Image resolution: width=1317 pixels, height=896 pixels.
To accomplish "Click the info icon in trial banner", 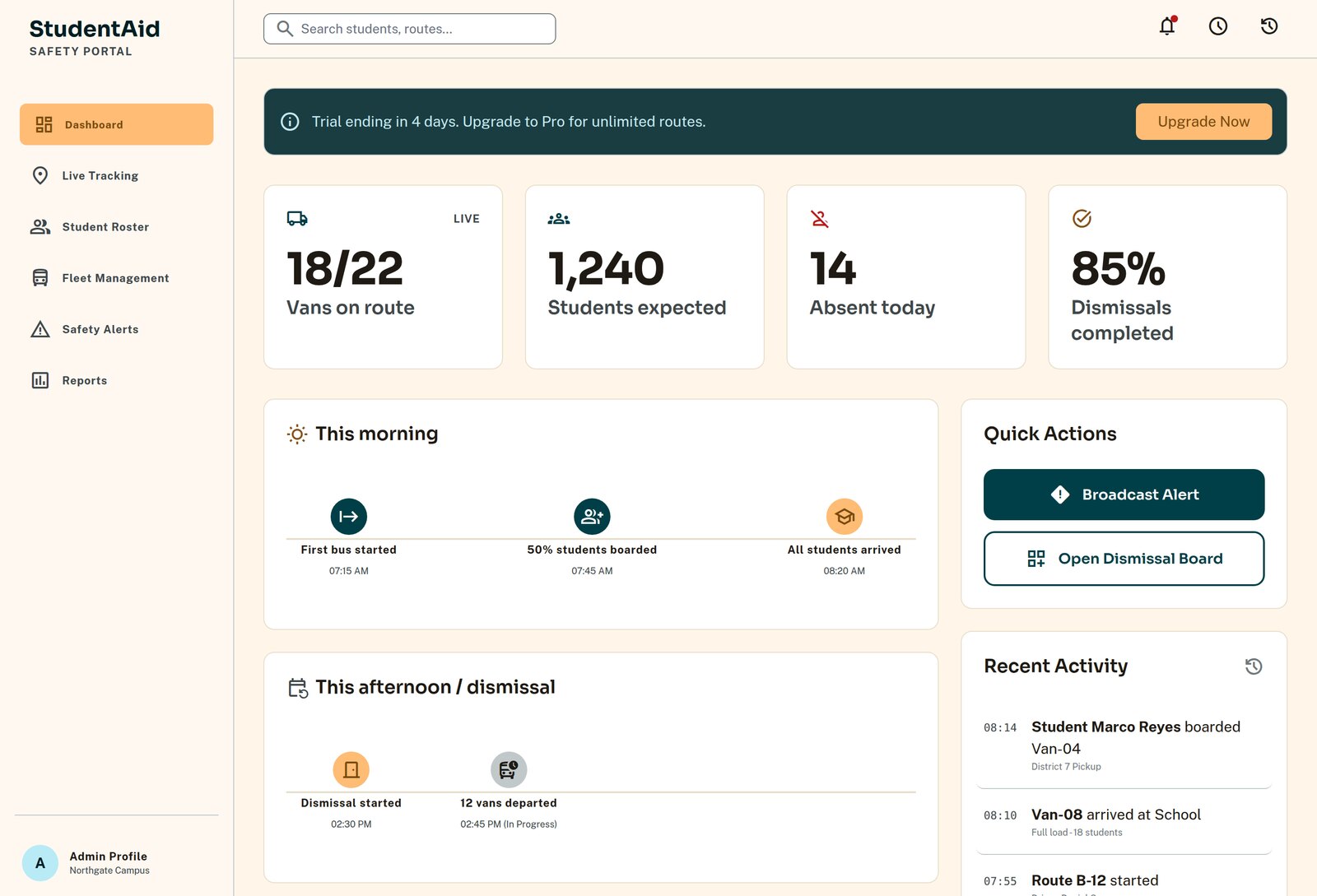I will coord(290,122).
